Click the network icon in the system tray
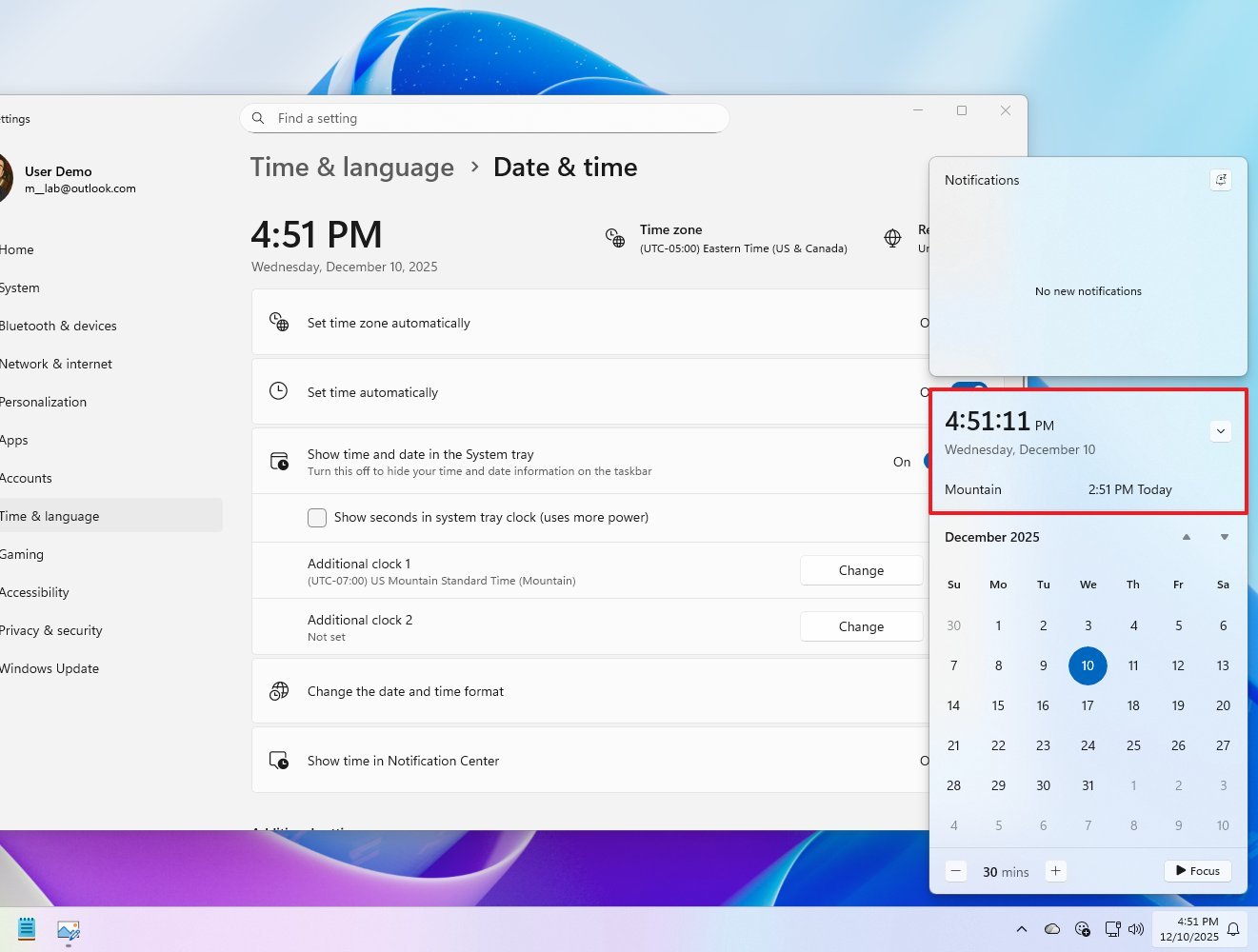This screenshot has width=1258, height=952. tap(1112, 929)
